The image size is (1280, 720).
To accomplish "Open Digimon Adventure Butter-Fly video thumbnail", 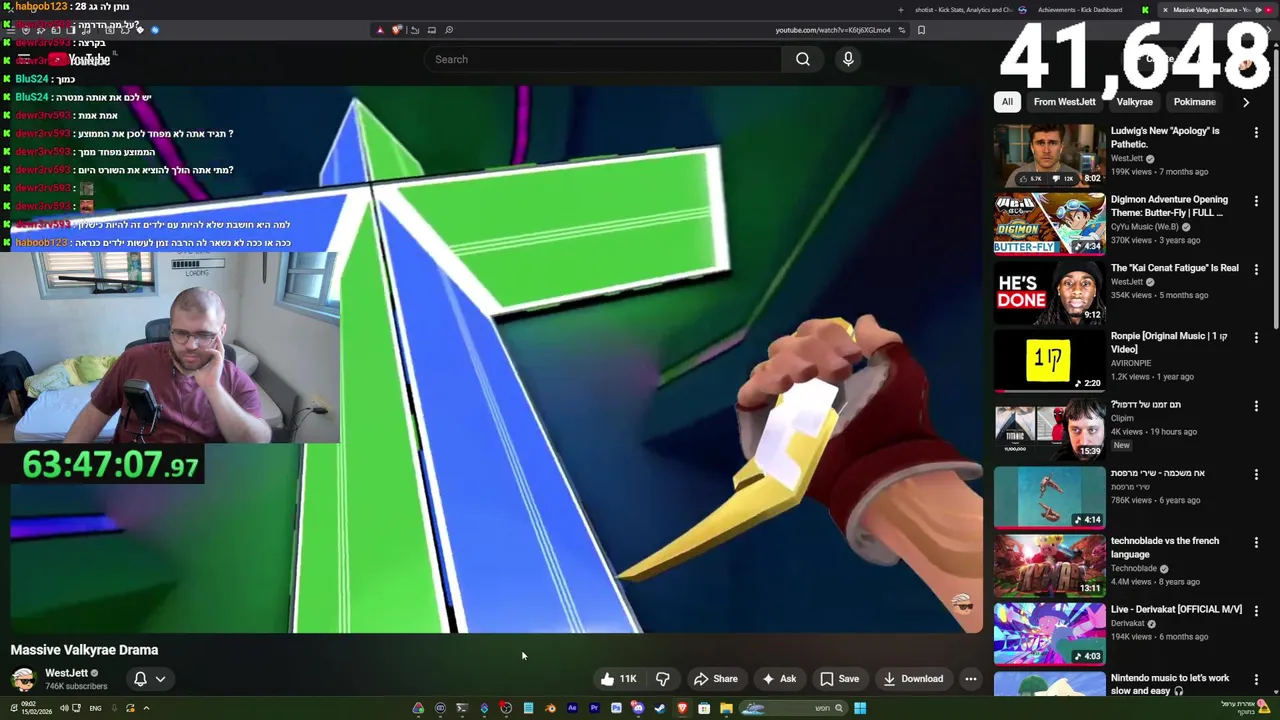I will [1049, 223].
